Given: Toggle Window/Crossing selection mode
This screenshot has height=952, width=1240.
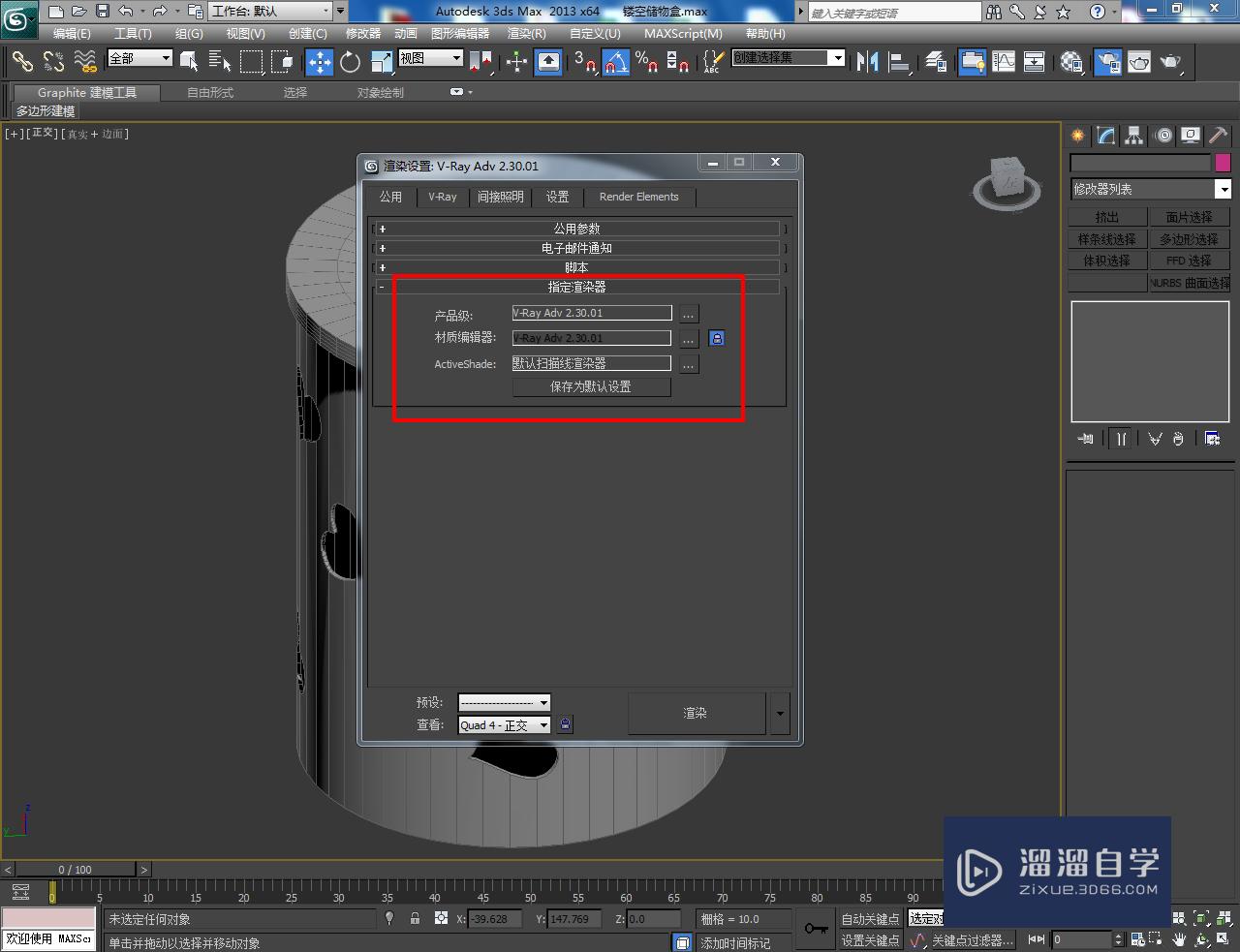Looking at the screenshot, I should tap(282, 62).
